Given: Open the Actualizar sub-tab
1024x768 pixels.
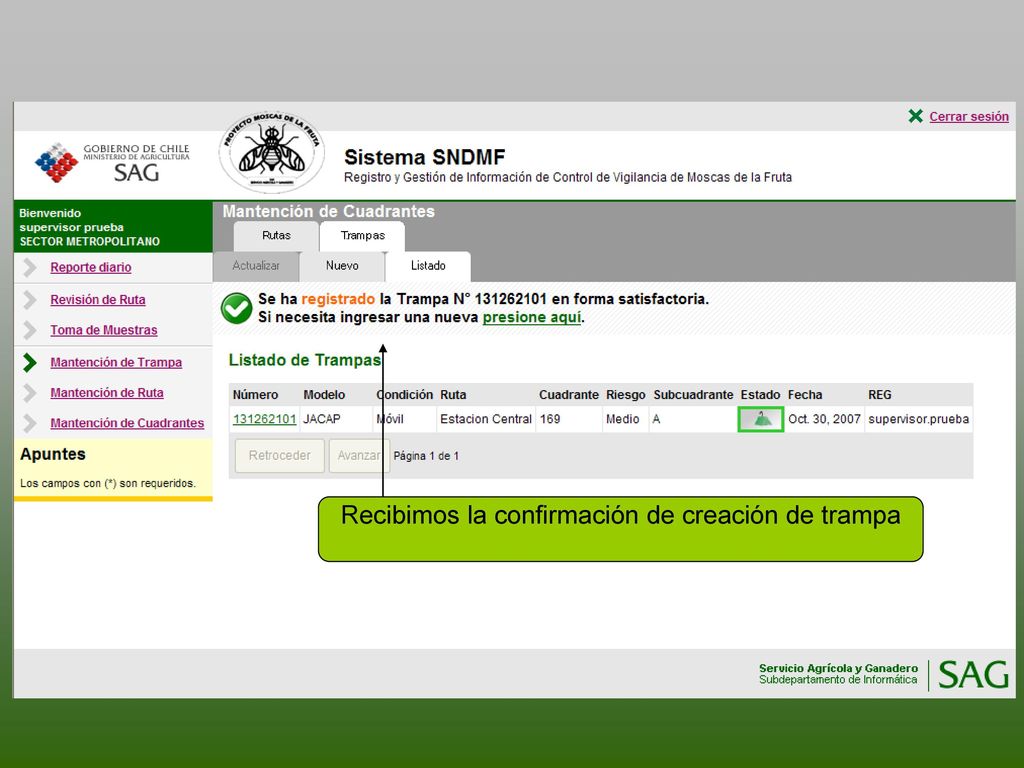Looking at the screenshot, I should (x=256, y=266).
